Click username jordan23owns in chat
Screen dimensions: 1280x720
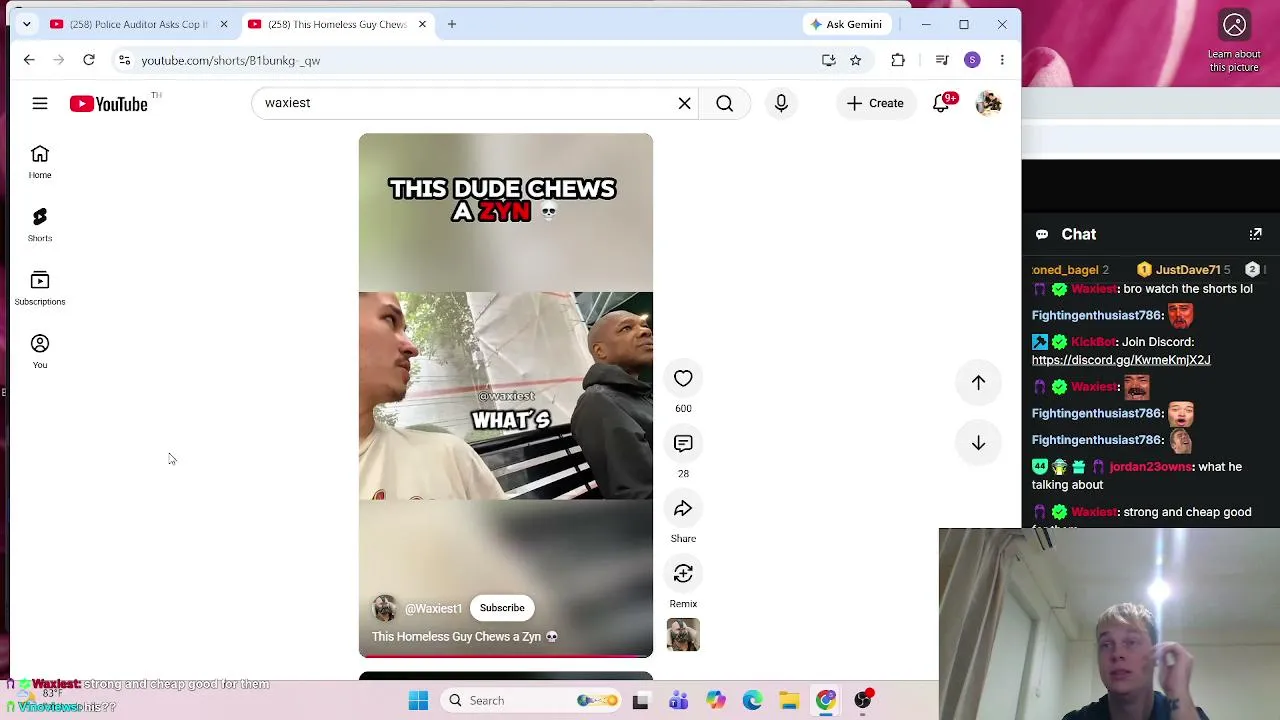(x=1150, y=467)
